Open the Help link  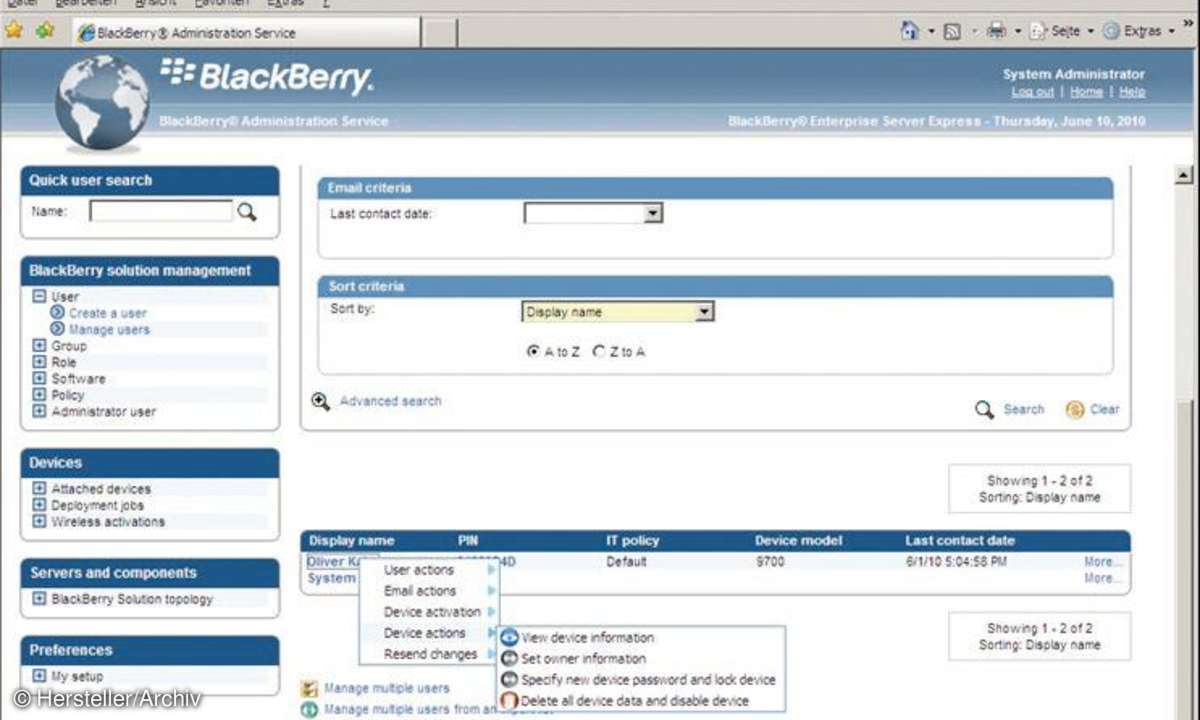1132,92
